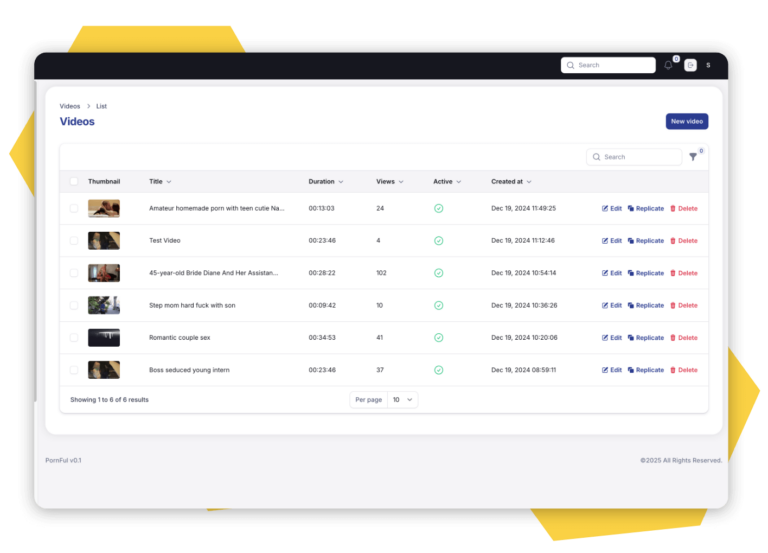
Task: Click the user avatar labeled S
Action: (x=708, y=65)
